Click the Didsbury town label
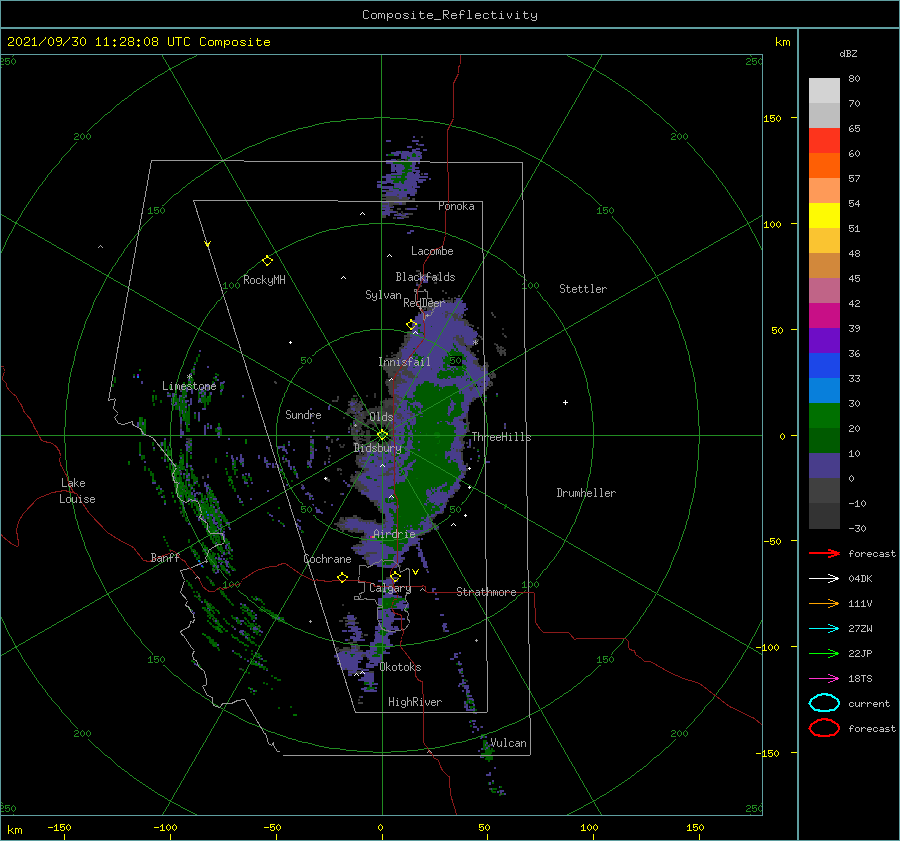 (377, 448)
